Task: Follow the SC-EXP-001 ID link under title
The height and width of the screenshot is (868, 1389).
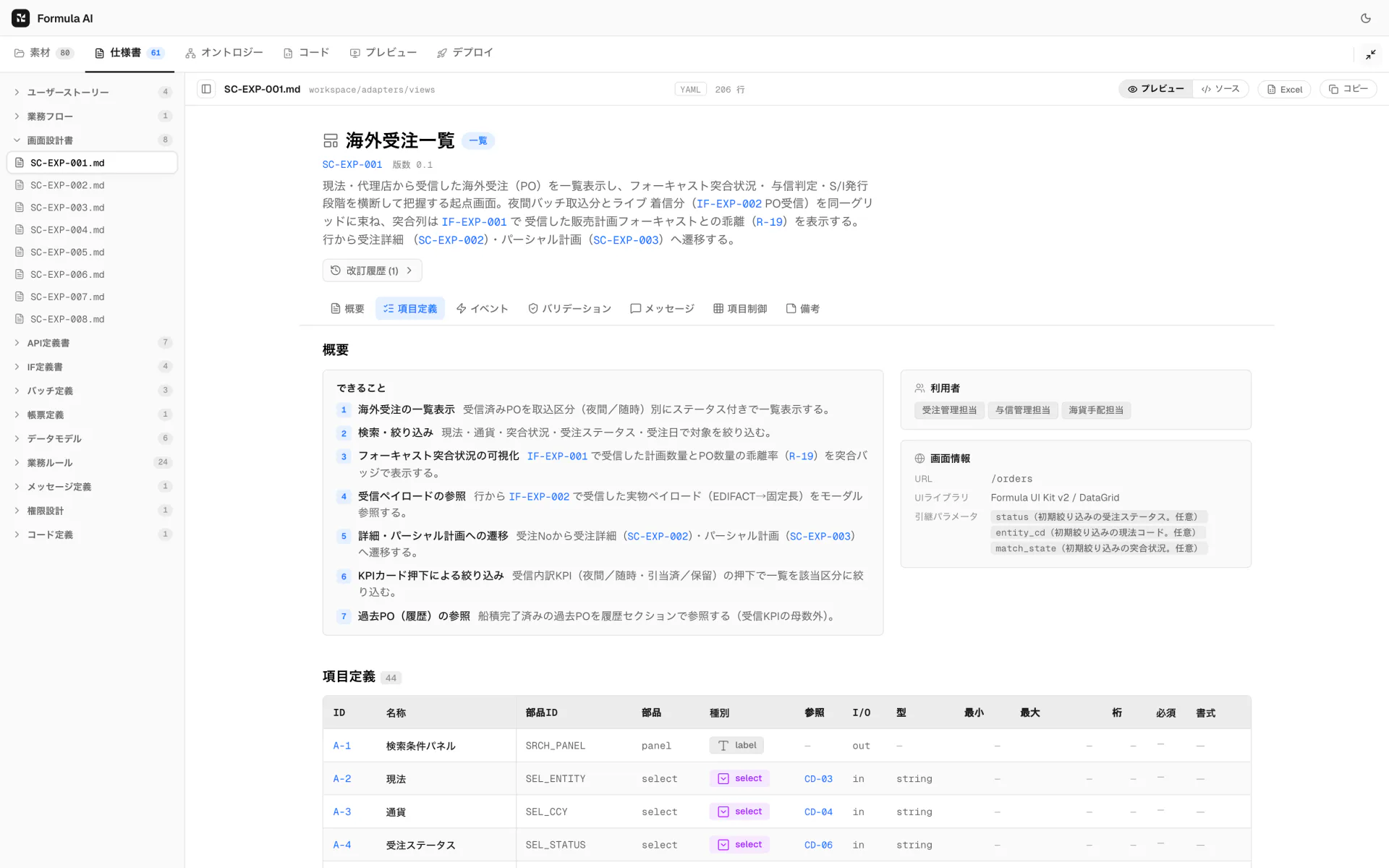Action: [x=352, y=165]
